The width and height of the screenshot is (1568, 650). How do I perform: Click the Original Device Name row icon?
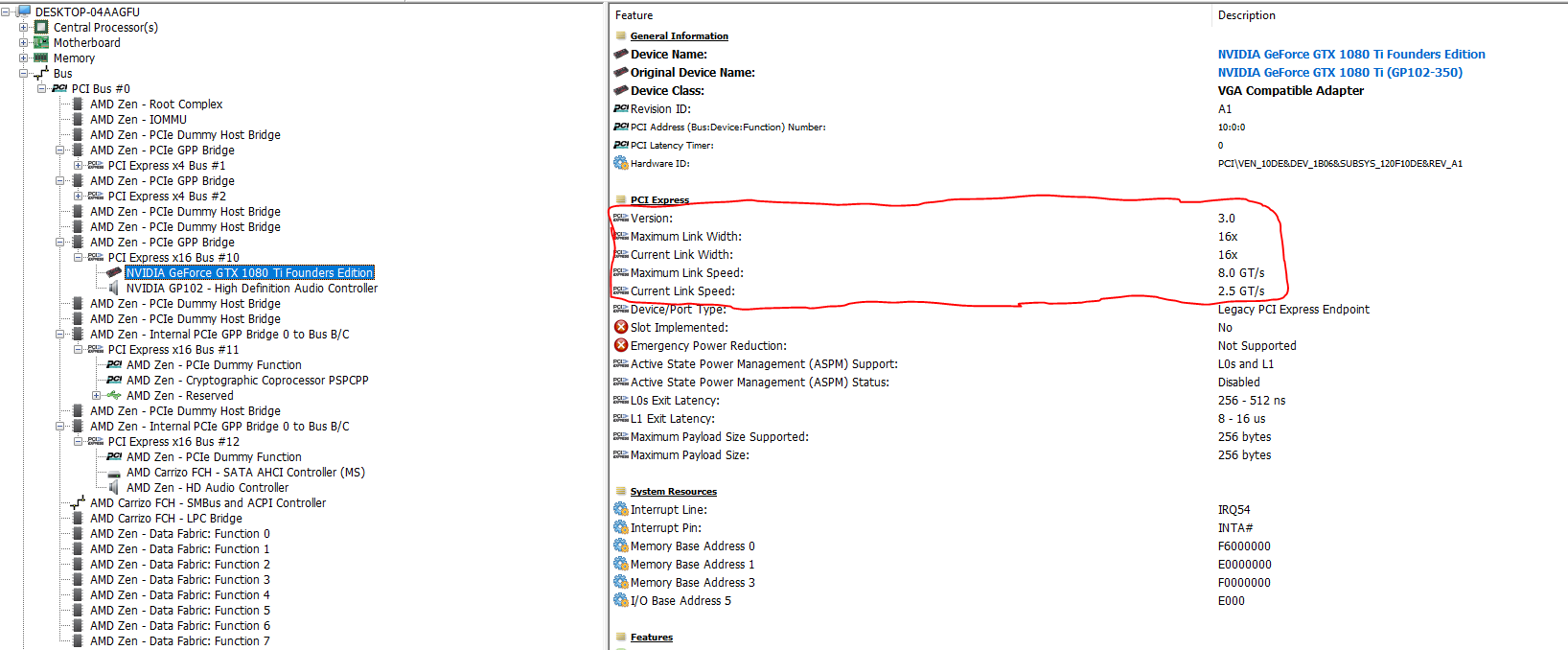pyautogui.click(x=620, y=72)
